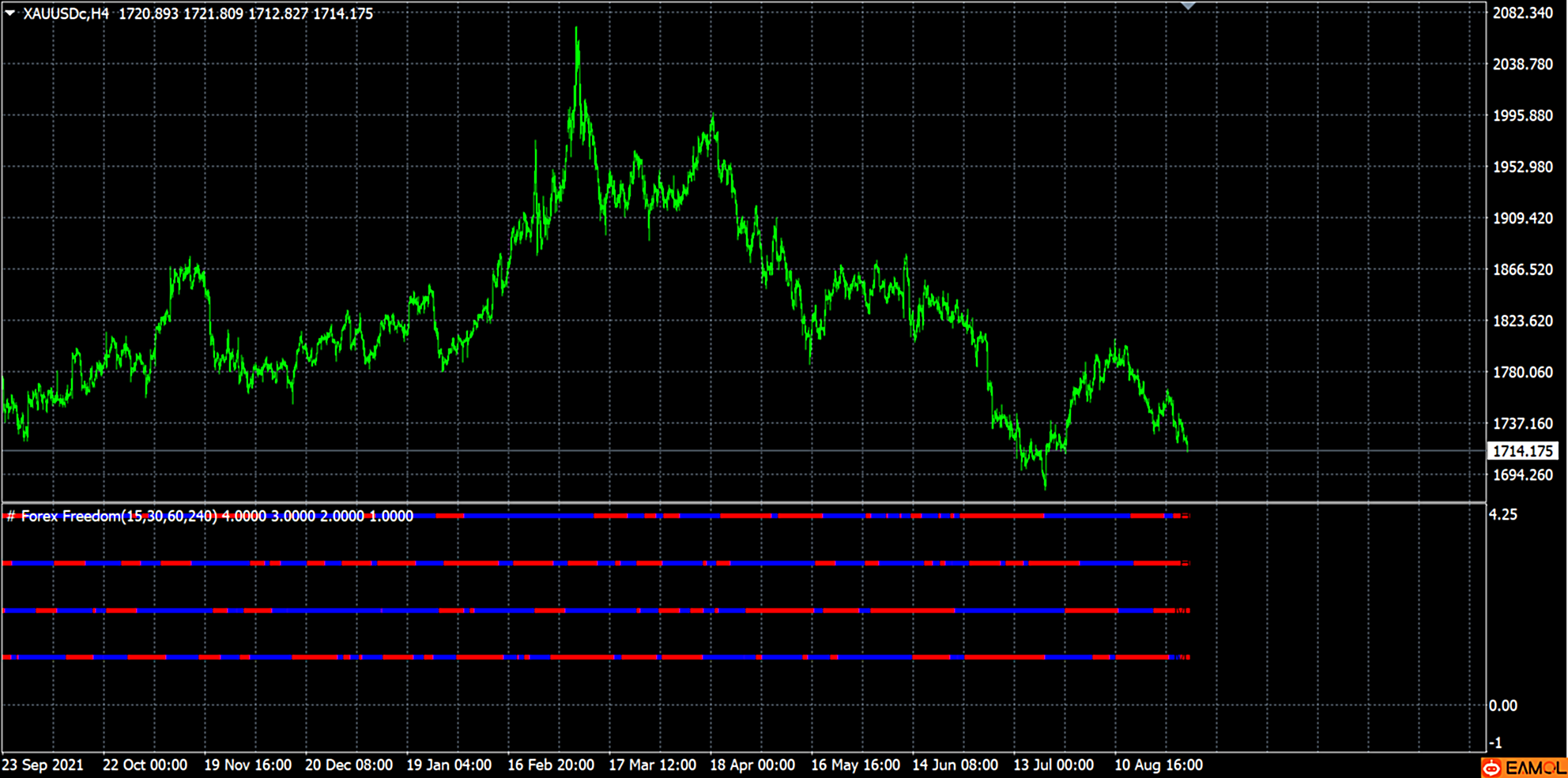
Task: Click the 22 Oct 00:00 date label
Action: pos(145,765)
